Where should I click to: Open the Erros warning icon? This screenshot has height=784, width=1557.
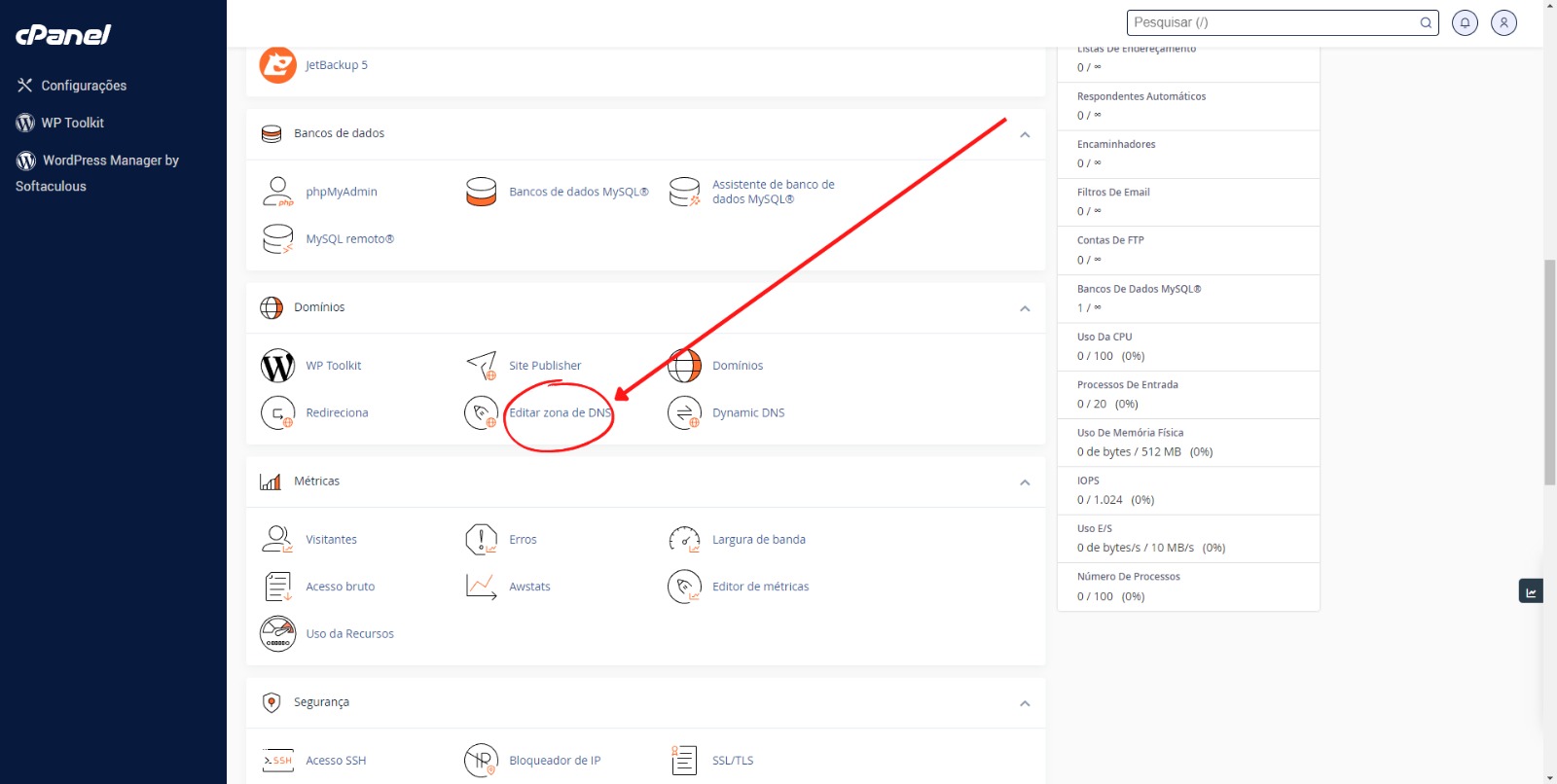pos(481,539)
